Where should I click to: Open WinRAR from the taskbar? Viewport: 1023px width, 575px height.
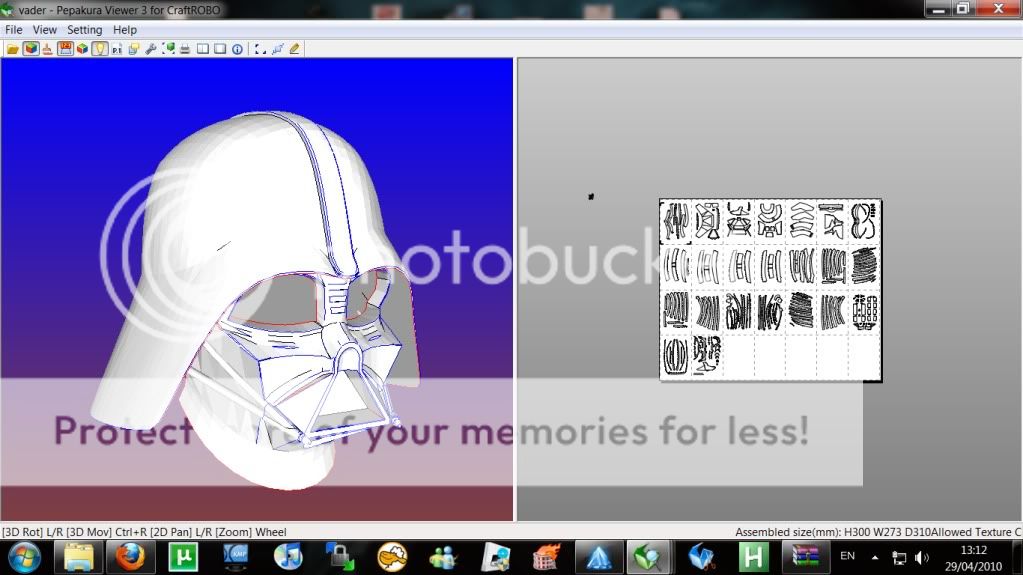[805, 558]
